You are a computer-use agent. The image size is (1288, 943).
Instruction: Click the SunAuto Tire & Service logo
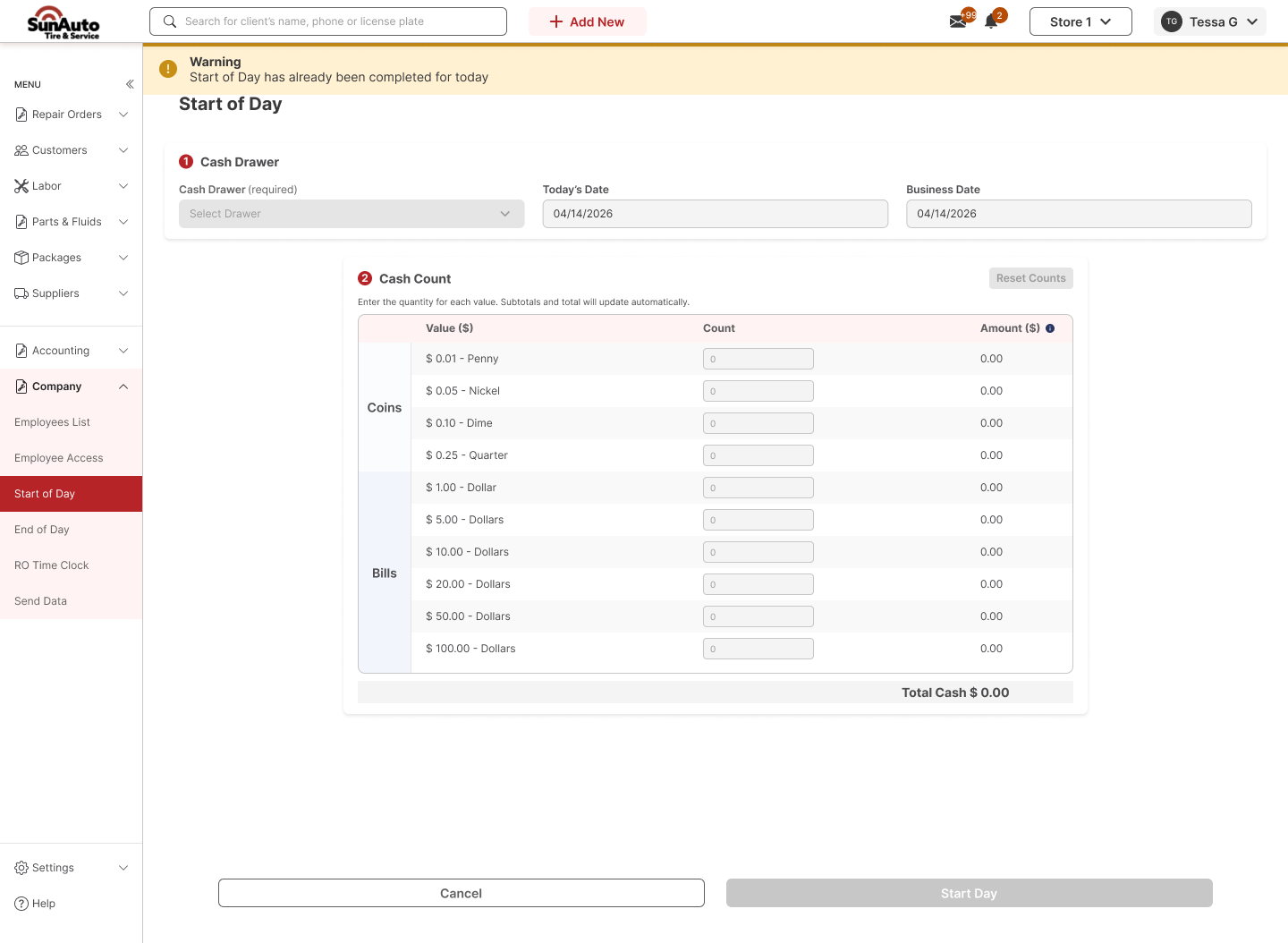[64, 22]
